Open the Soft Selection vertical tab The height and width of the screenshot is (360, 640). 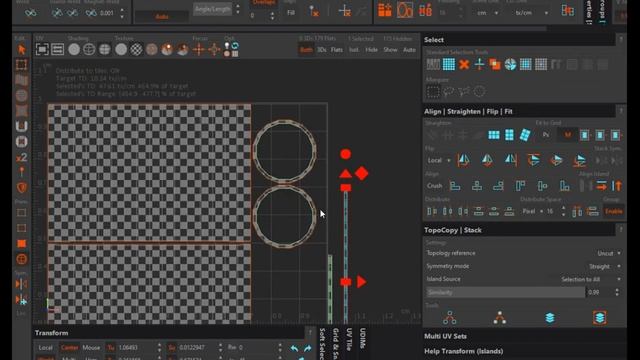coord(322,343)
